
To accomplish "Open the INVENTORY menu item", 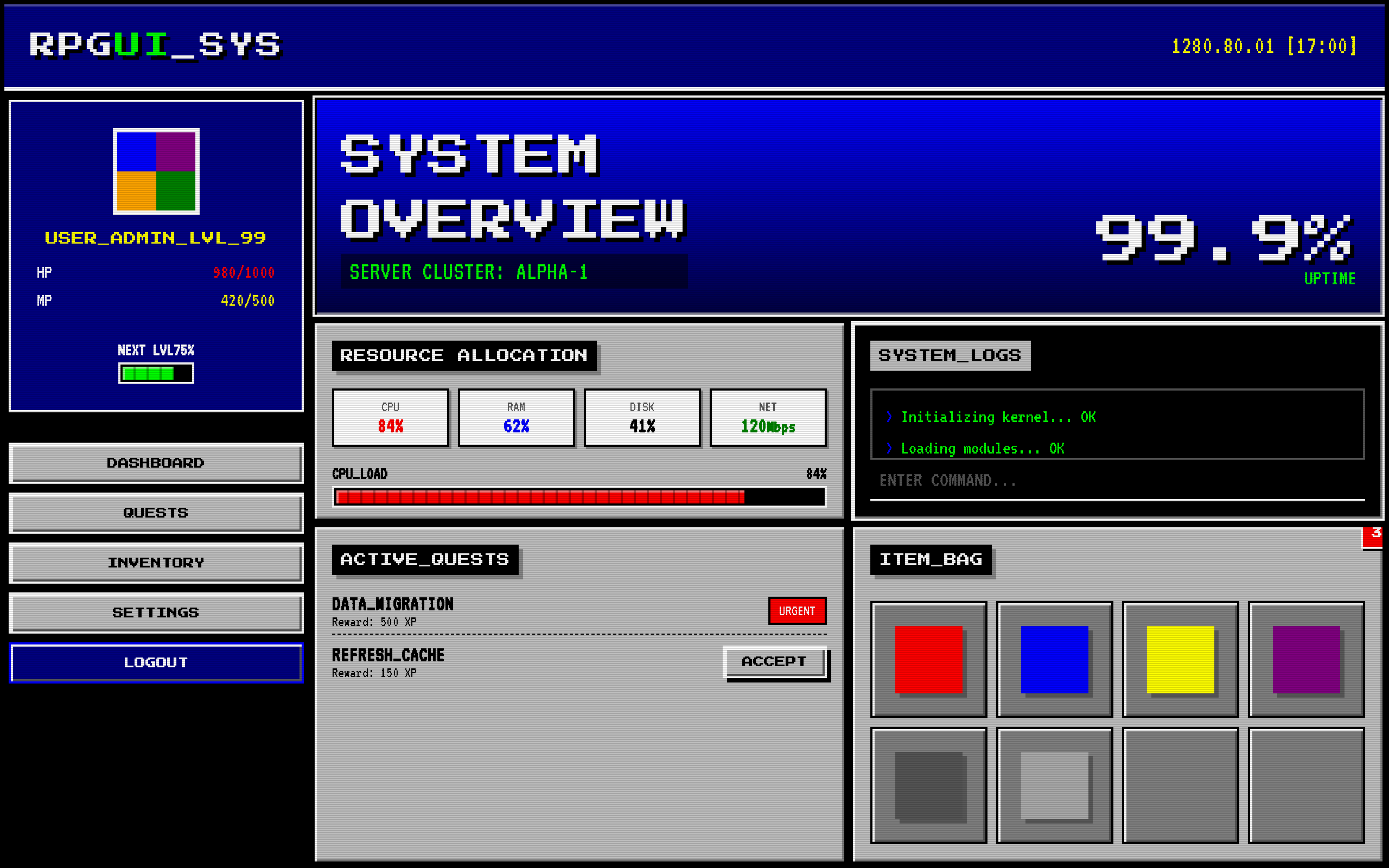I will pos(156,563).
